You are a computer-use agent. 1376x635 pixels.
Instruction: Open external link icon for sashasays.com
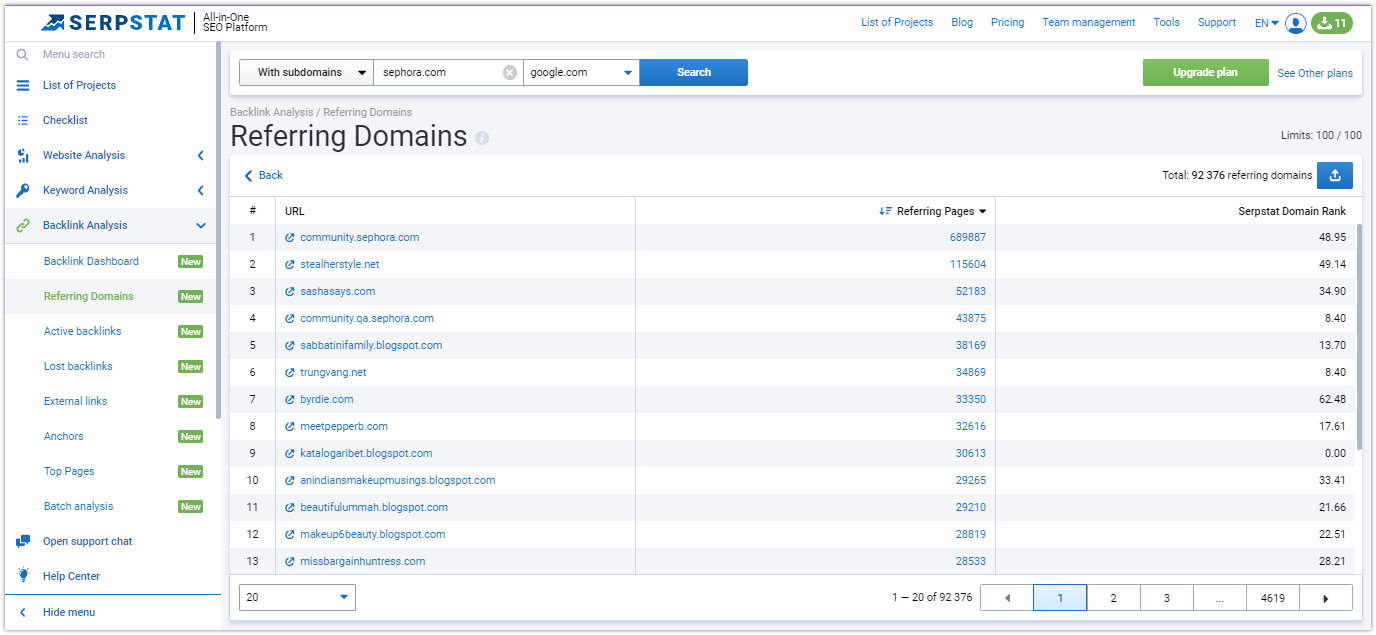290,292
